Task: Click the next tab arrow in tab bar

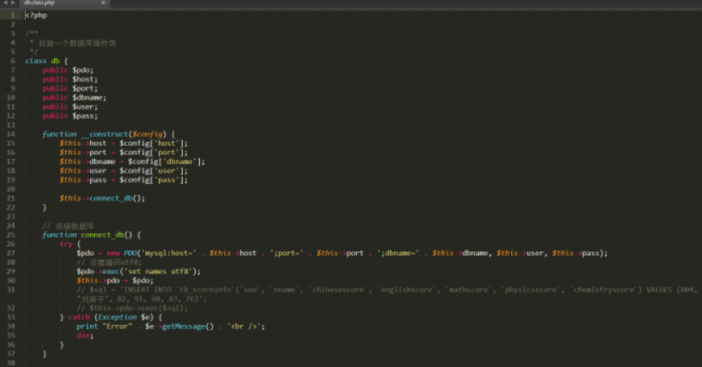Action: pos(13,3)
